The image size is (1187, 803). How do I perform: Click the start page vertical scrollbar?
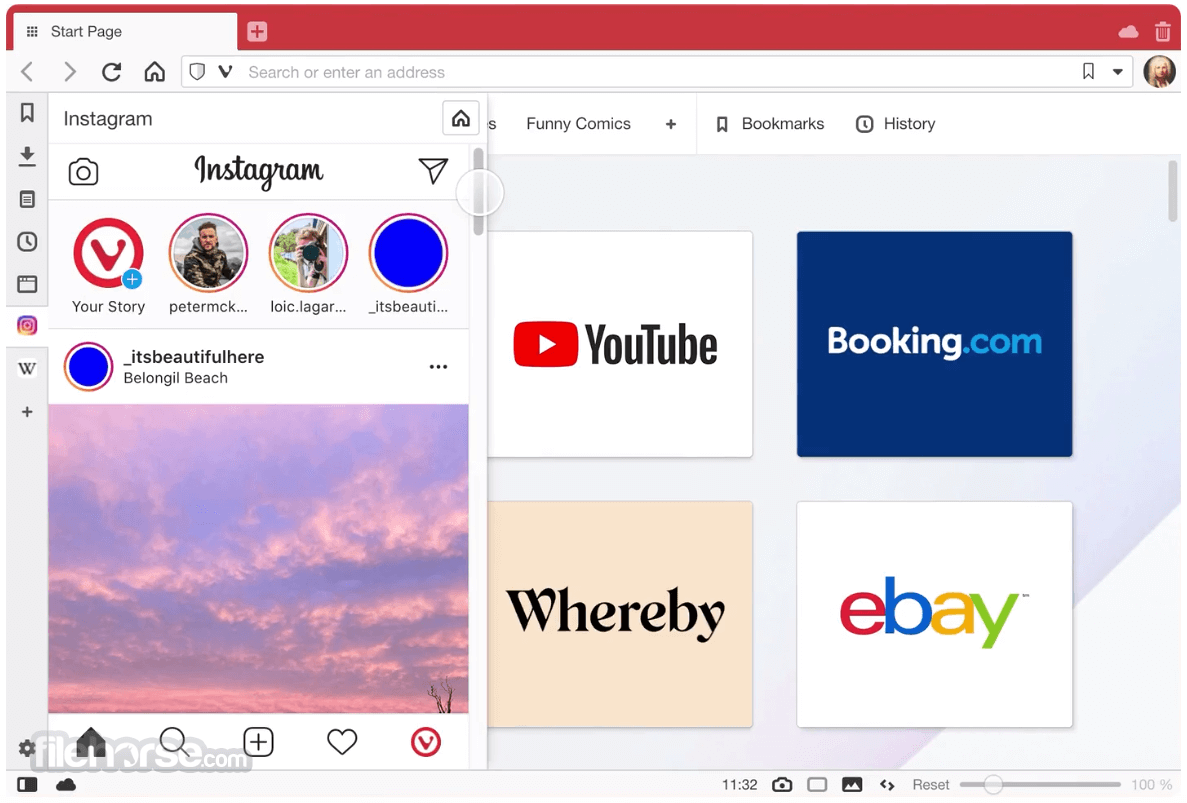[1173, 193]
